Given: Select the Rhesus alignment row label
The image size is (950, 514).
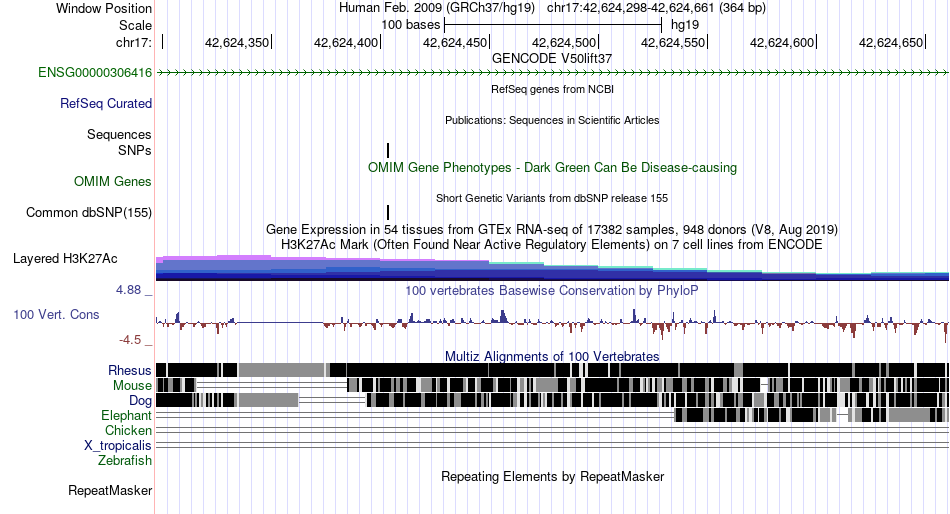Looking at the screenshot, I should coord(129,370).
